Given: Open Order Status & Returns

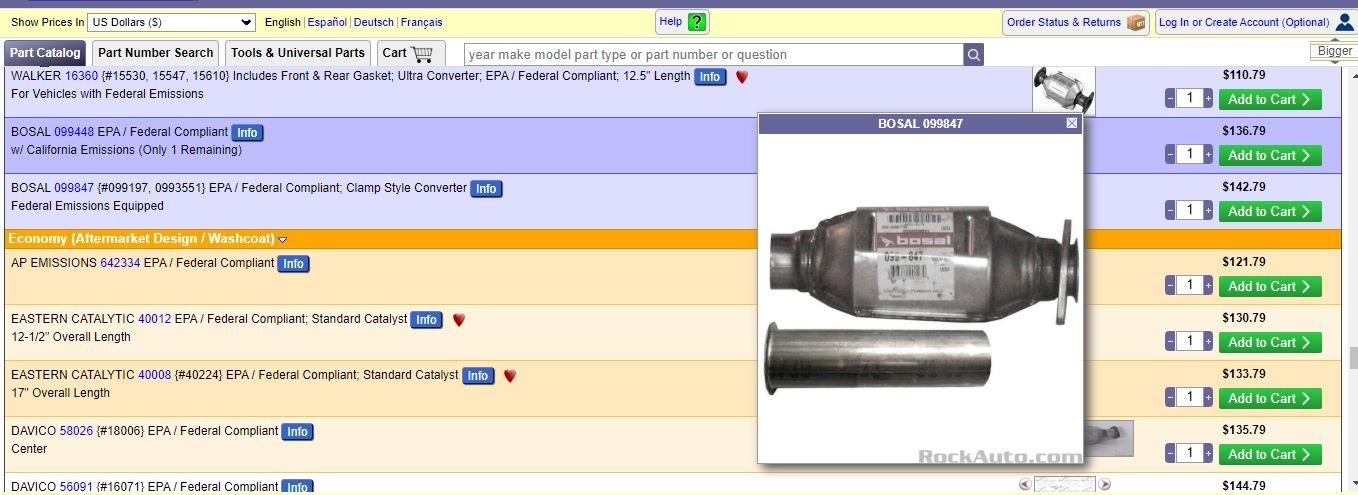Looking at the screenshot, I should tap(1075, 22).
